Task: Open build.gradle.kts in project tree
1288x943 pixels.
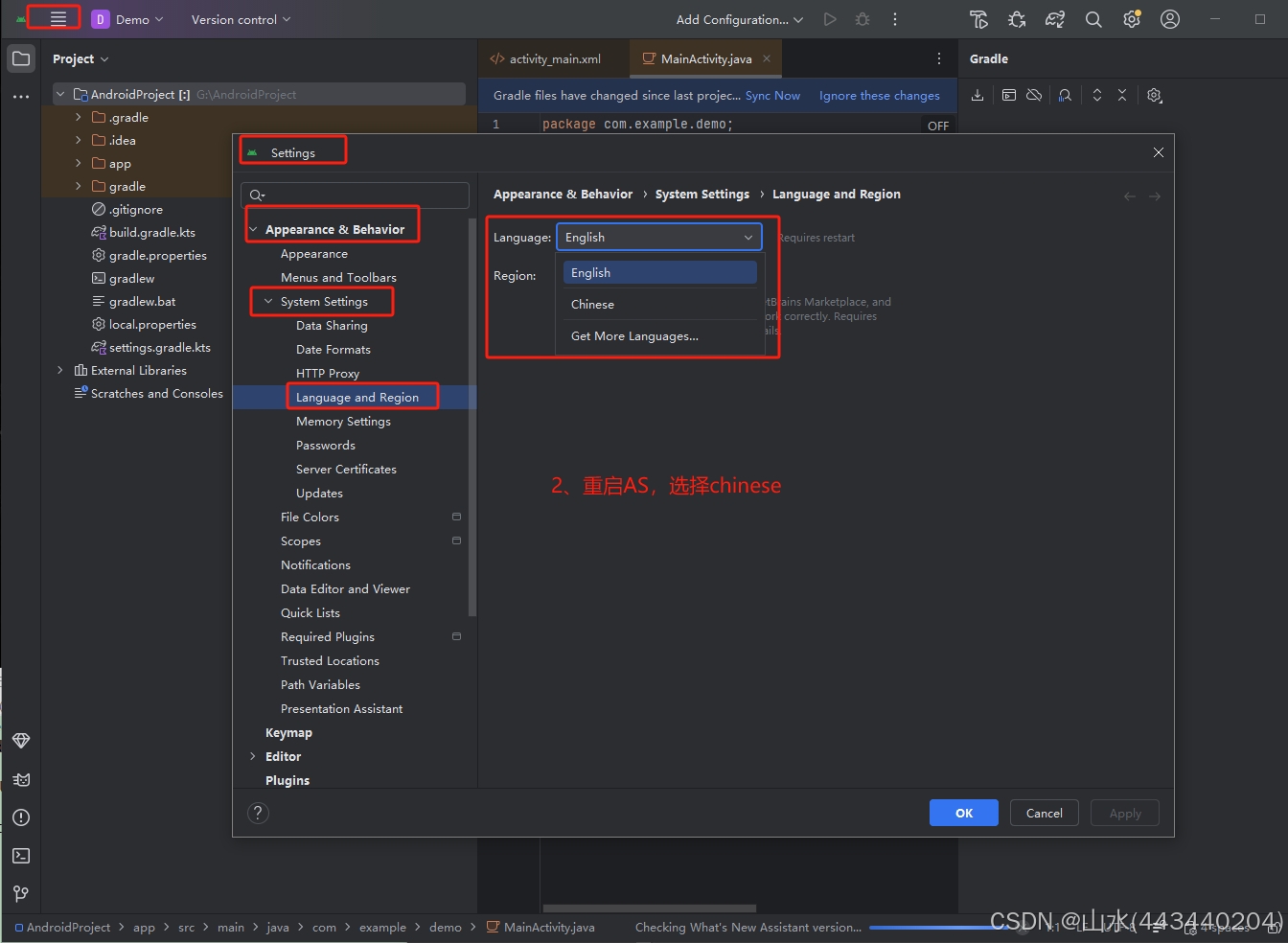Action: coord(143,232)
